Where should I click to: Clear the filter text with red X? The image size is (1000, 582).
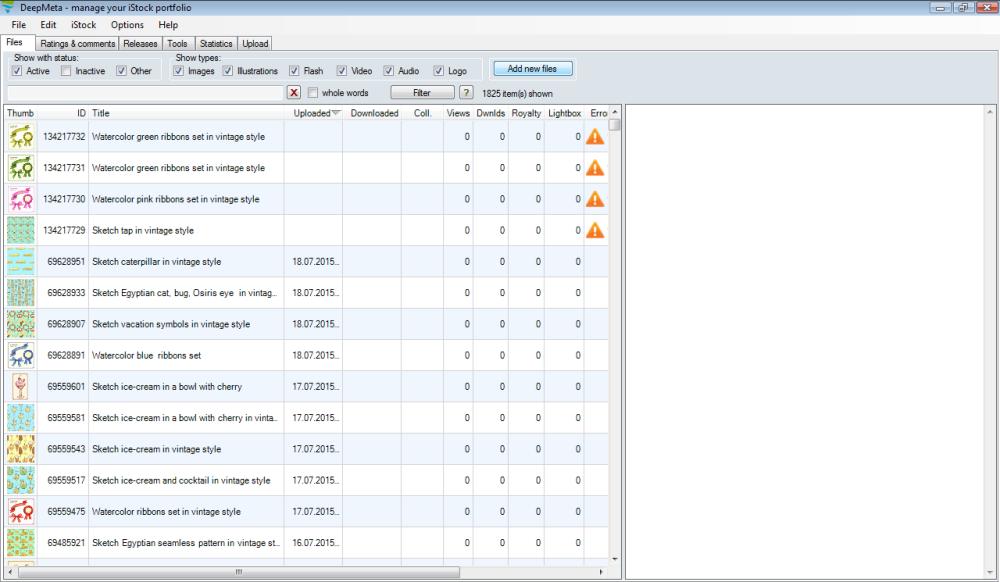[x=293, y=92]
